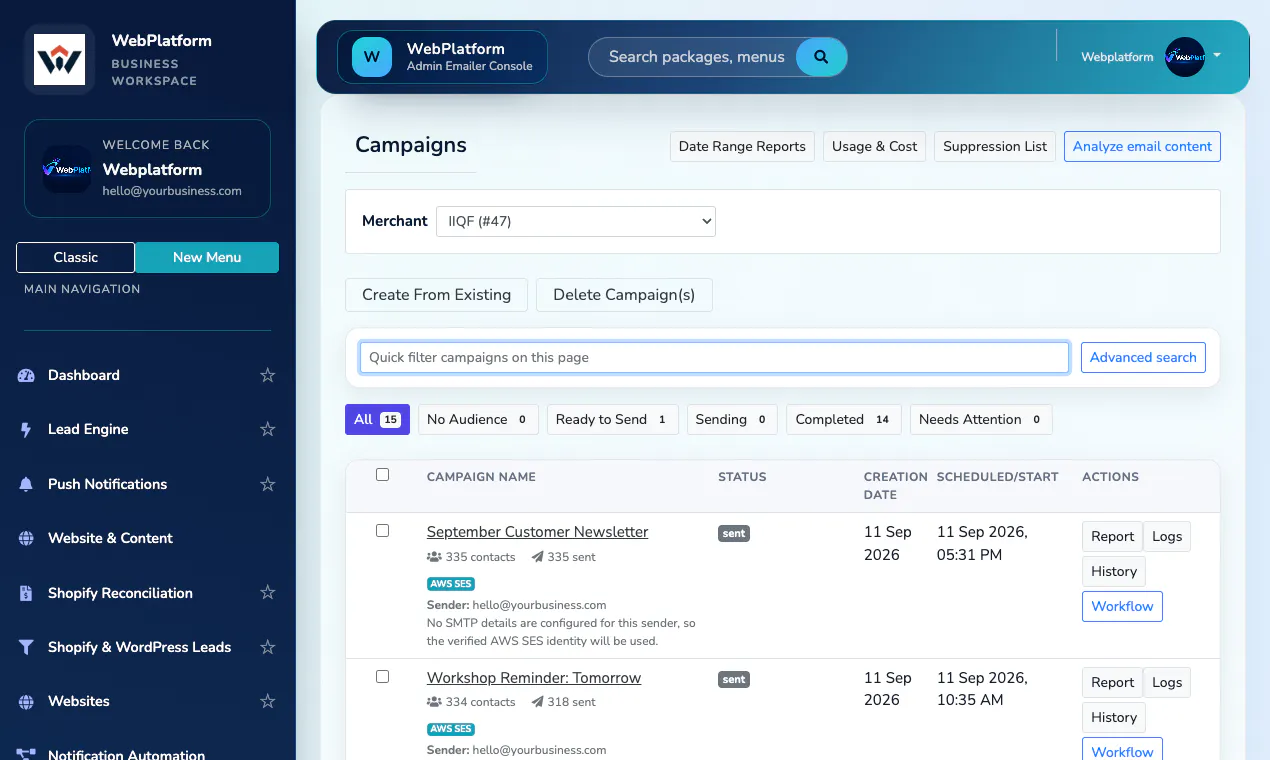Filter by Ready to Send campaigns
This screenshot has width=1270, height=760.
pos(612,419)
